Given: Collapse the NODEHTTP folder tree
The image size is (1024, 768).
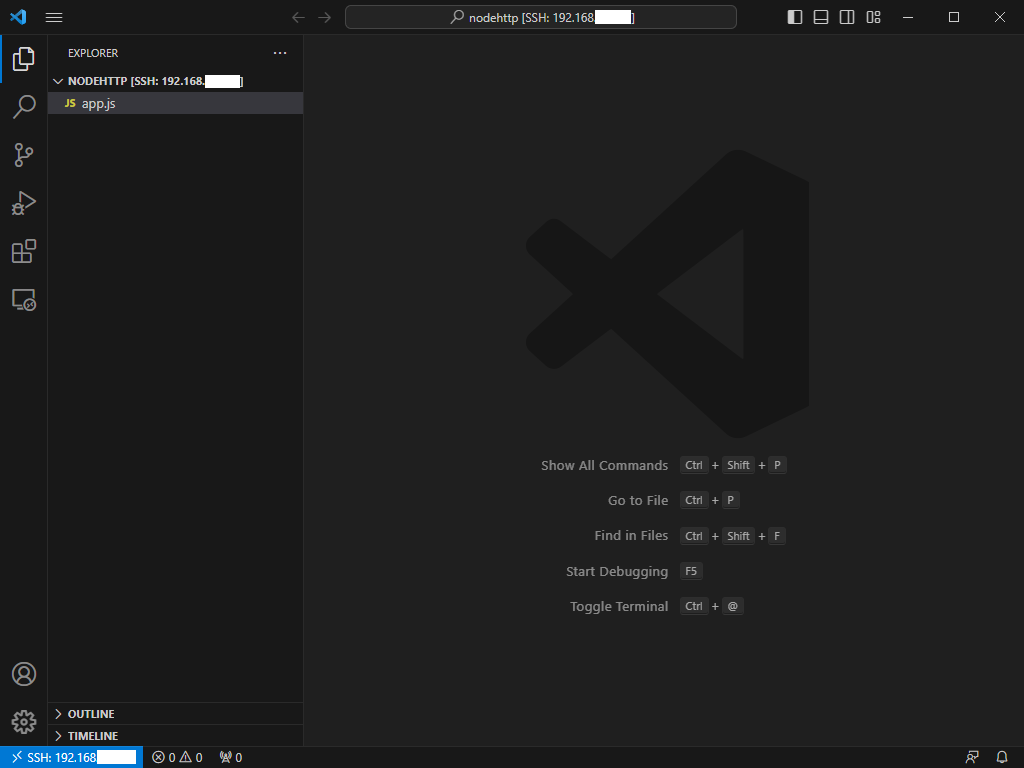Looking at the screenshot, I should [x=58, y=81].
